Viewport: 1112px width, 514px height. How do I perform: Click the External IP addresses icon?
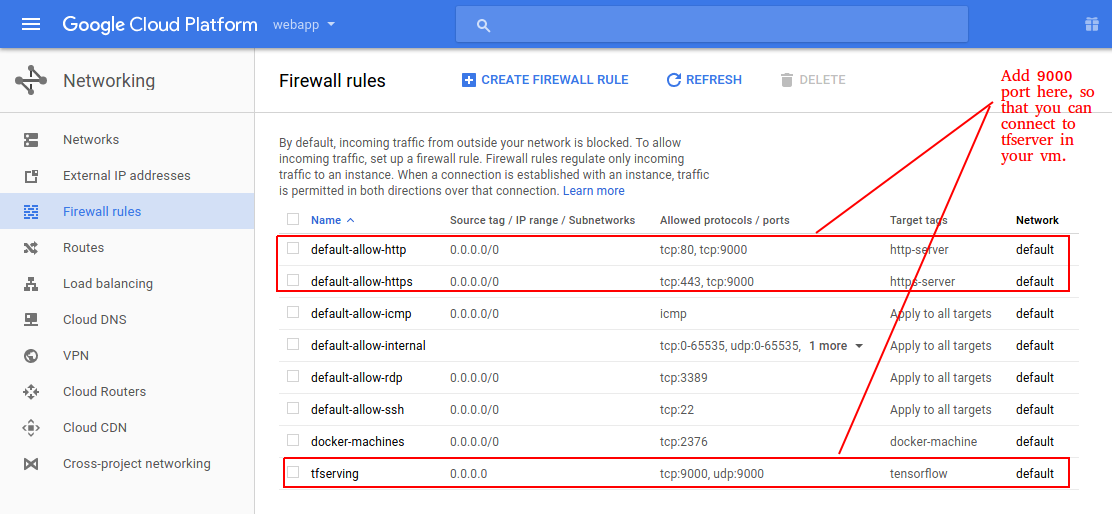(30, 176)
